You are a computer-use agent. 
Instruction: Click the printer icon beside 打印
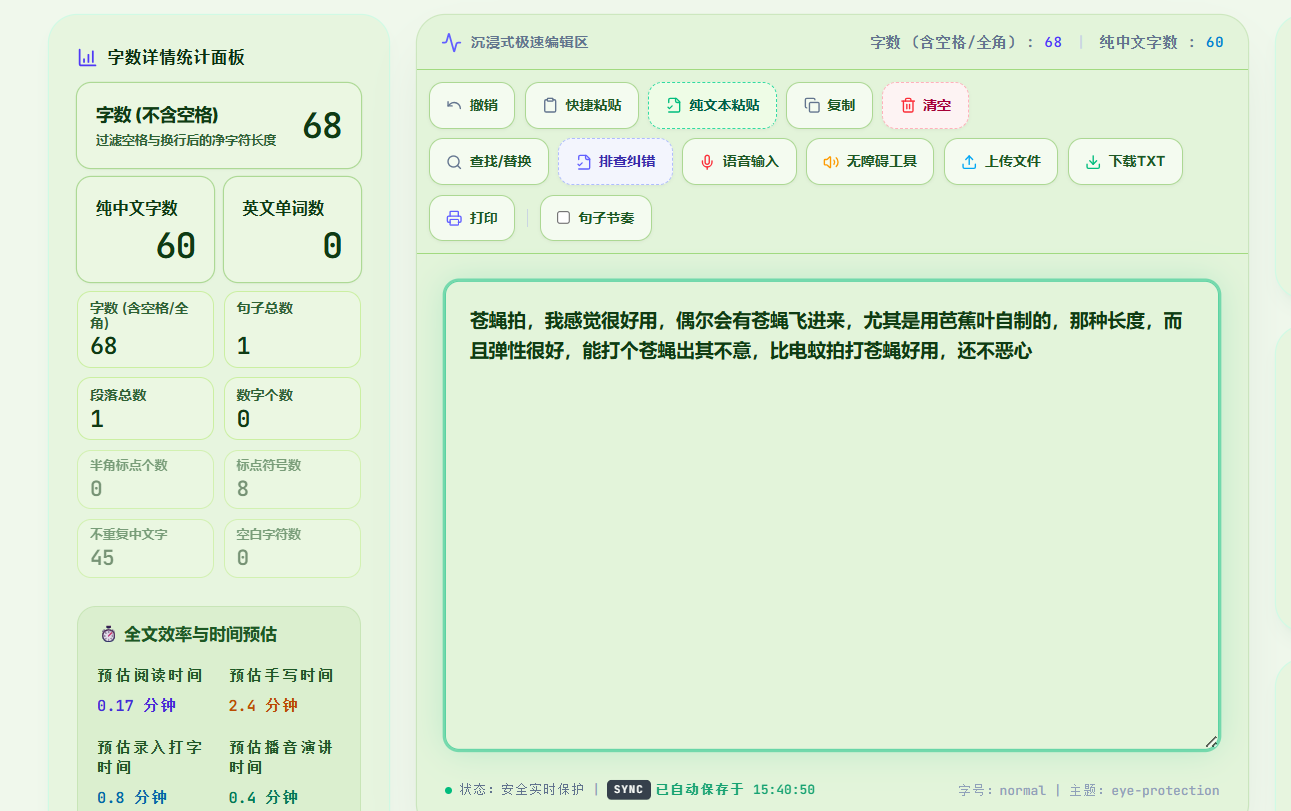pyautogui.click(x=454, y=218)
